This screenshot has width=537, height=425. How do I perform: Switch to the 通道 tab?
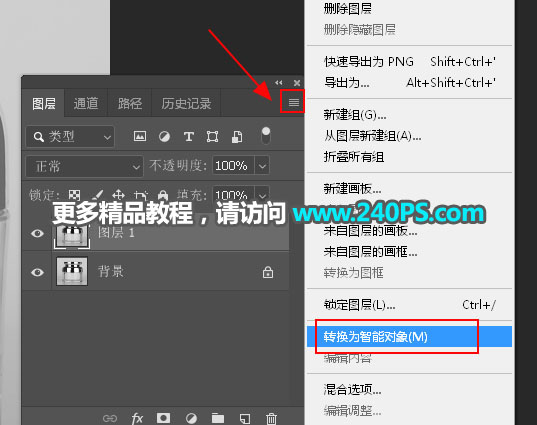86,103
